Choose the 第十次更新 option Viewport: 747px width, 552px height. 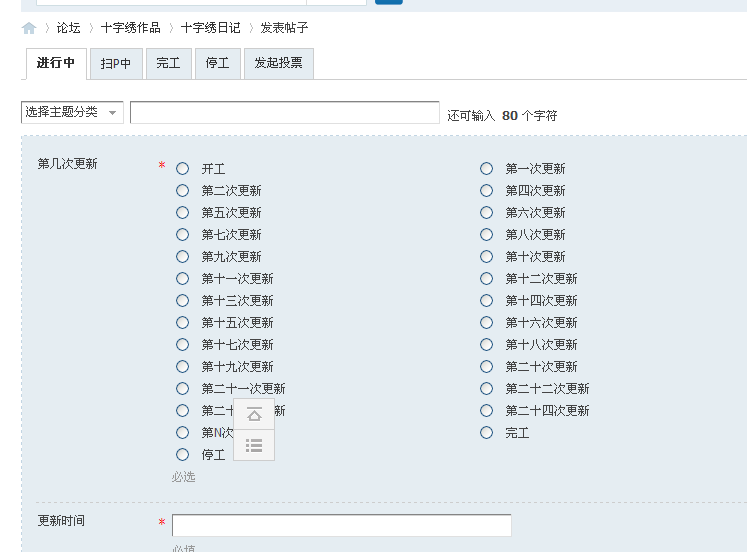(486, 257)
